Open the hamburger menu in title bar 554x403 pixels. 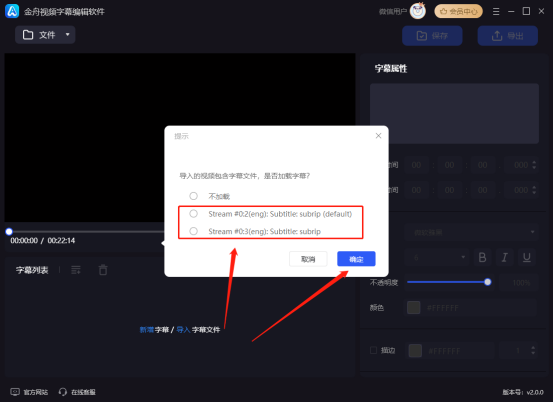(496, 12)
